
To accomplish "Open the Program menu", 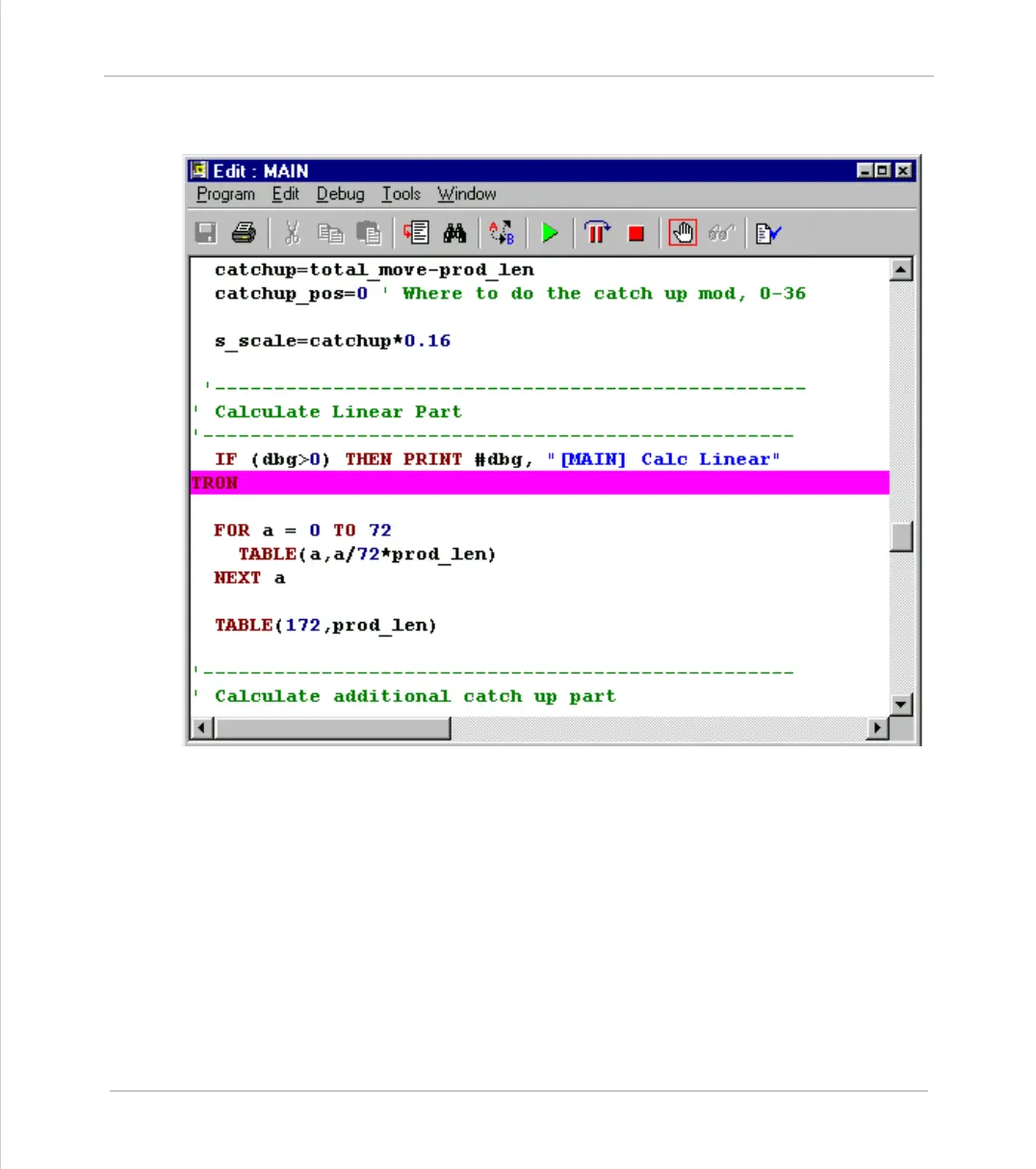I will point(226,195).
